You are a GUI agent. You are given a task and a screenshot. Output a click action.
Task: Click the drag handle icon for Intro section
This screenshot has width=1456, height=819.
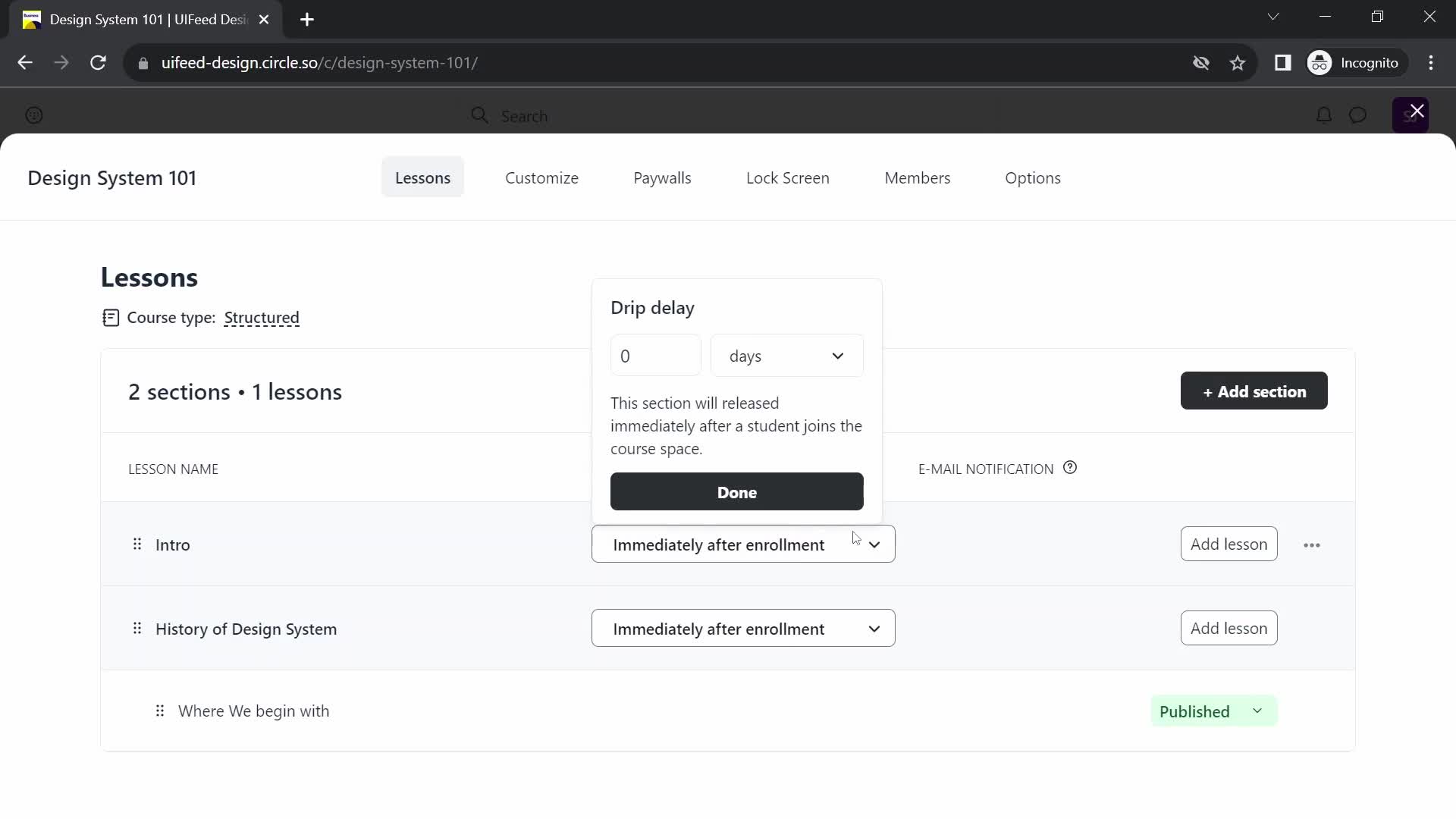click(137, 544)
